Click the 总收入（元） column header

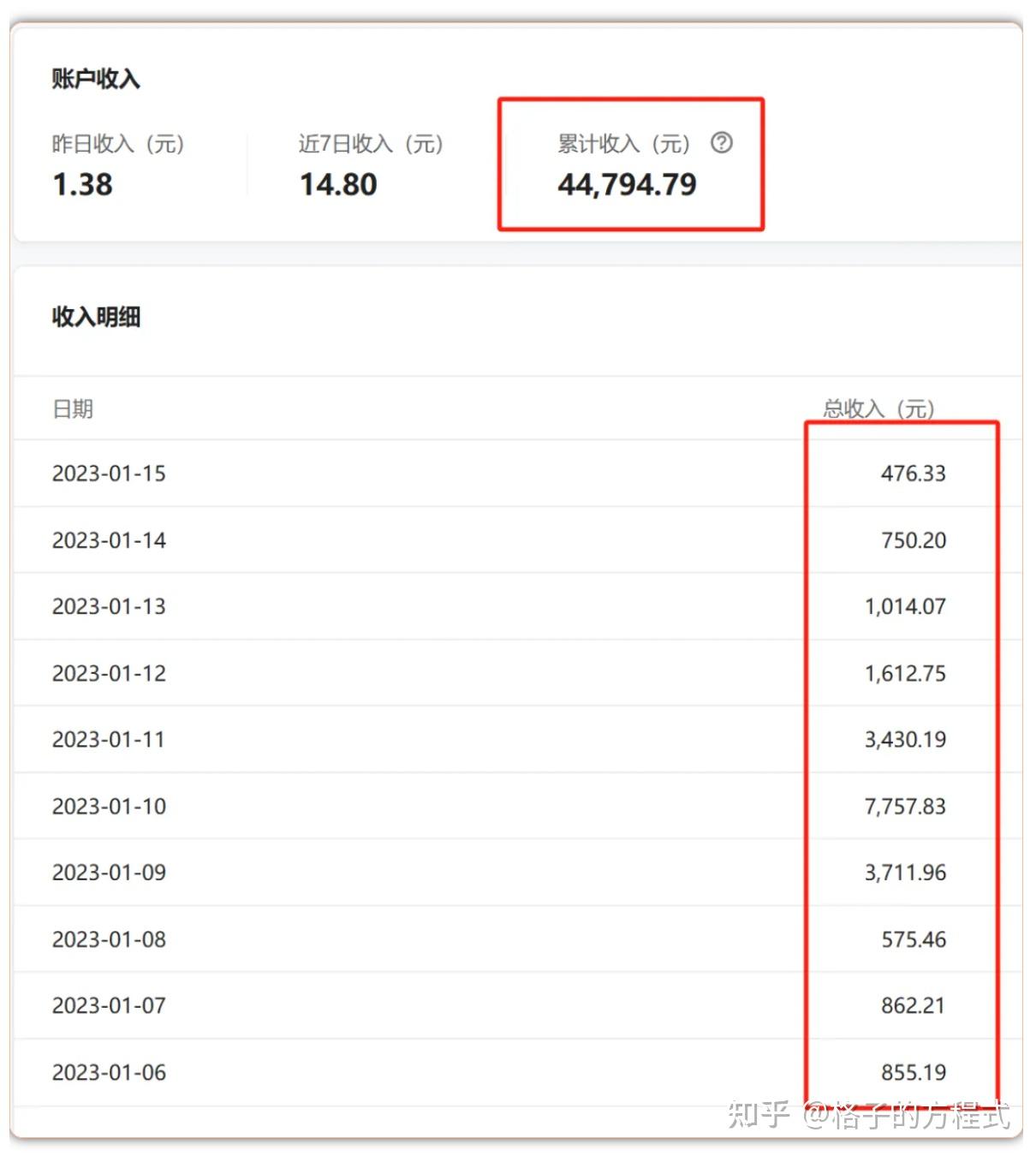tap(879, 408)
